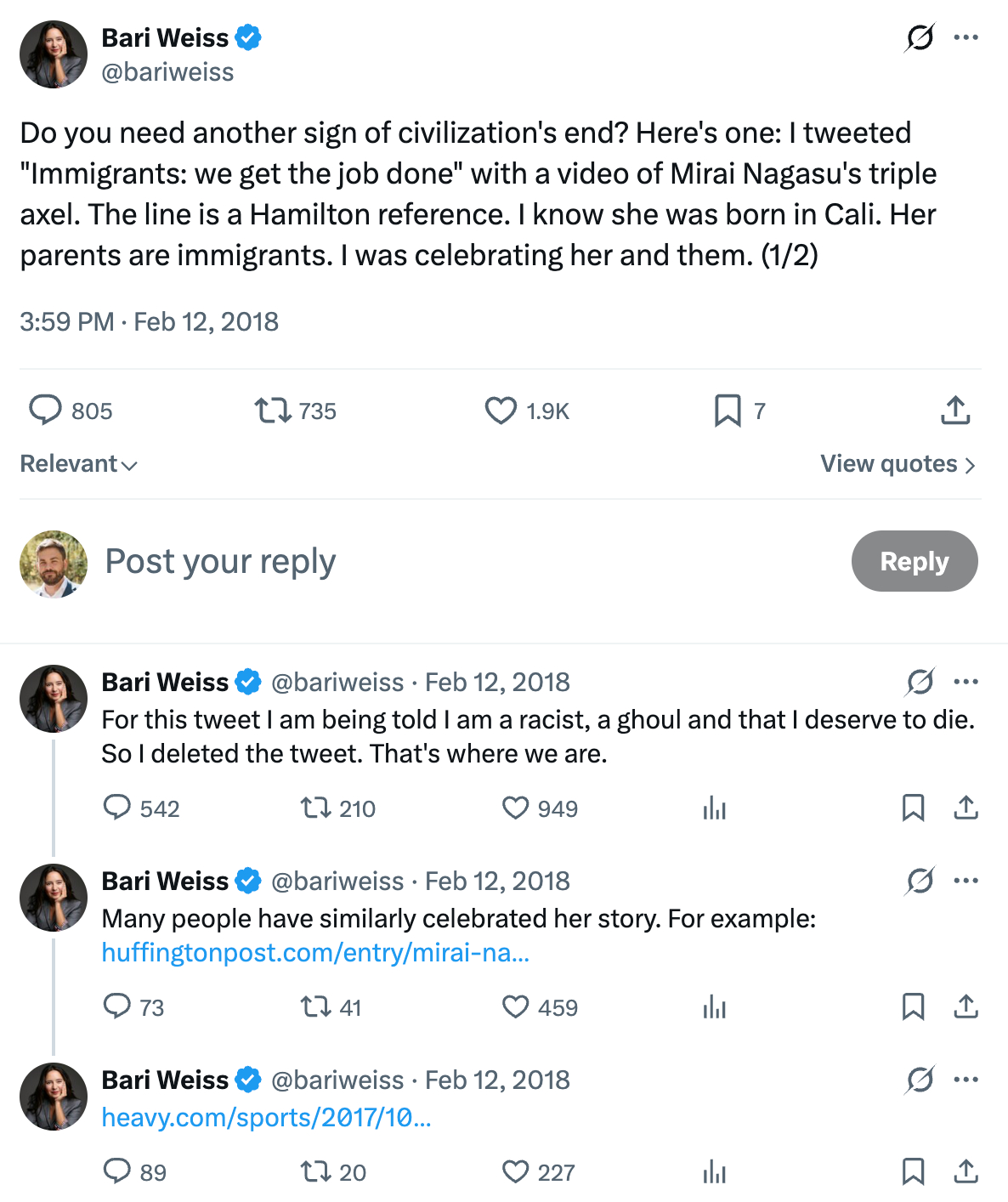The height and width of the screenshot is (1202, 1008).
Task: Open the Relevant sort dropdown
Action: click(78, 464)
